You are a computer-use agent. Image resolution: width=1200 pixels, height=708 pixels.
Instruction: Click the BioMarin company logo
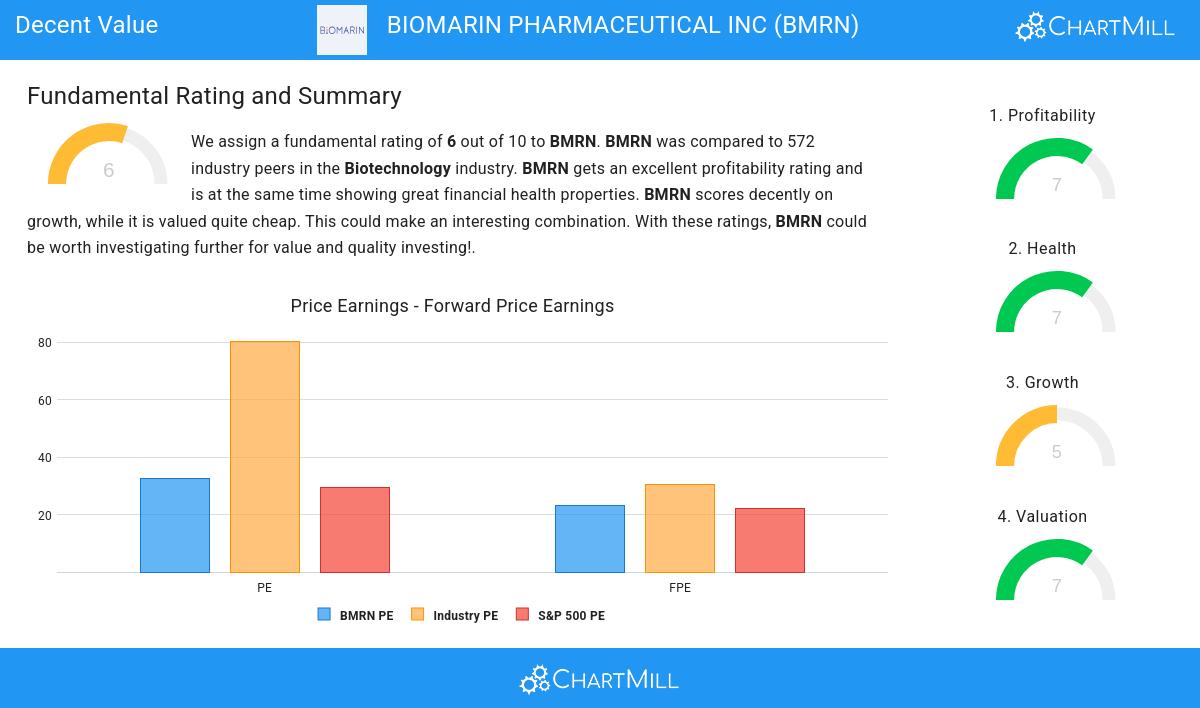tap(342, 30)
